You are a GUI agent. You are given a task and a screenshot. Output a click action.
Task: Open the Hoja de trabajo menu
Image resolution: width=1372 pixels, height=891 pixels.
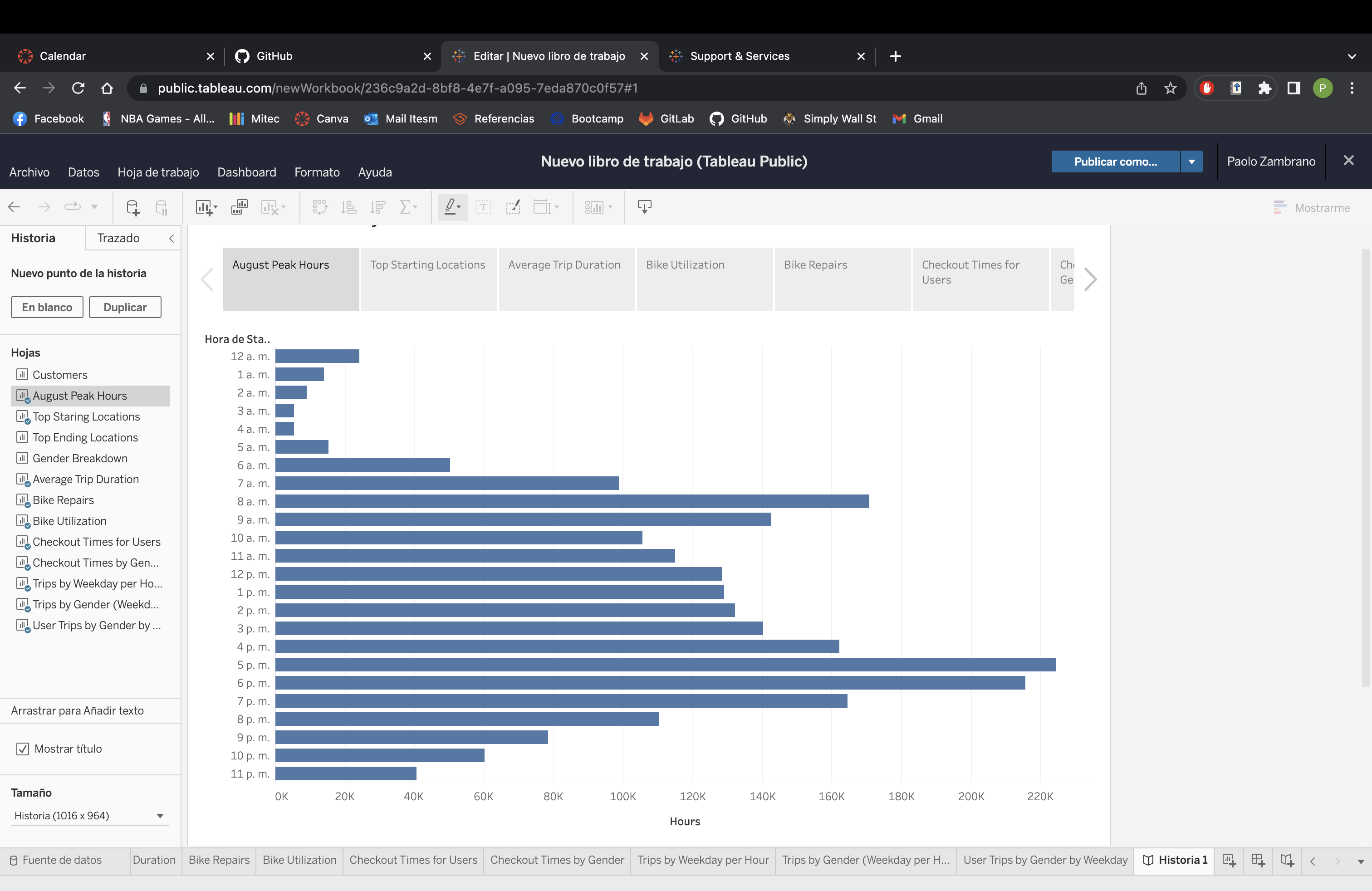(158, 172)
